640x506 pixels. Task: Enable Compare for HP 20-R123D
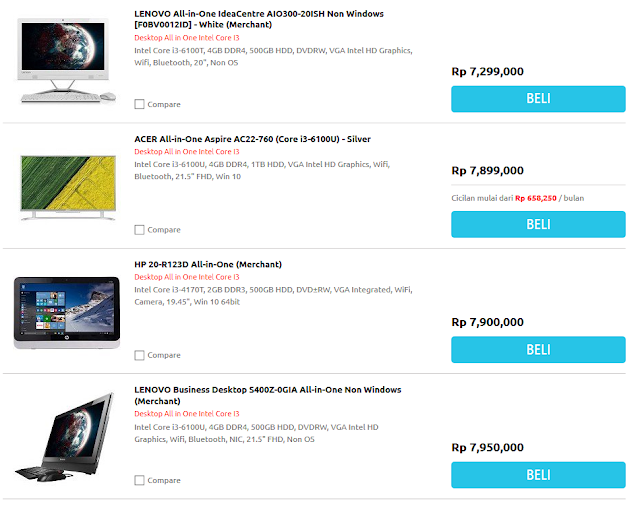click(139, 355)
